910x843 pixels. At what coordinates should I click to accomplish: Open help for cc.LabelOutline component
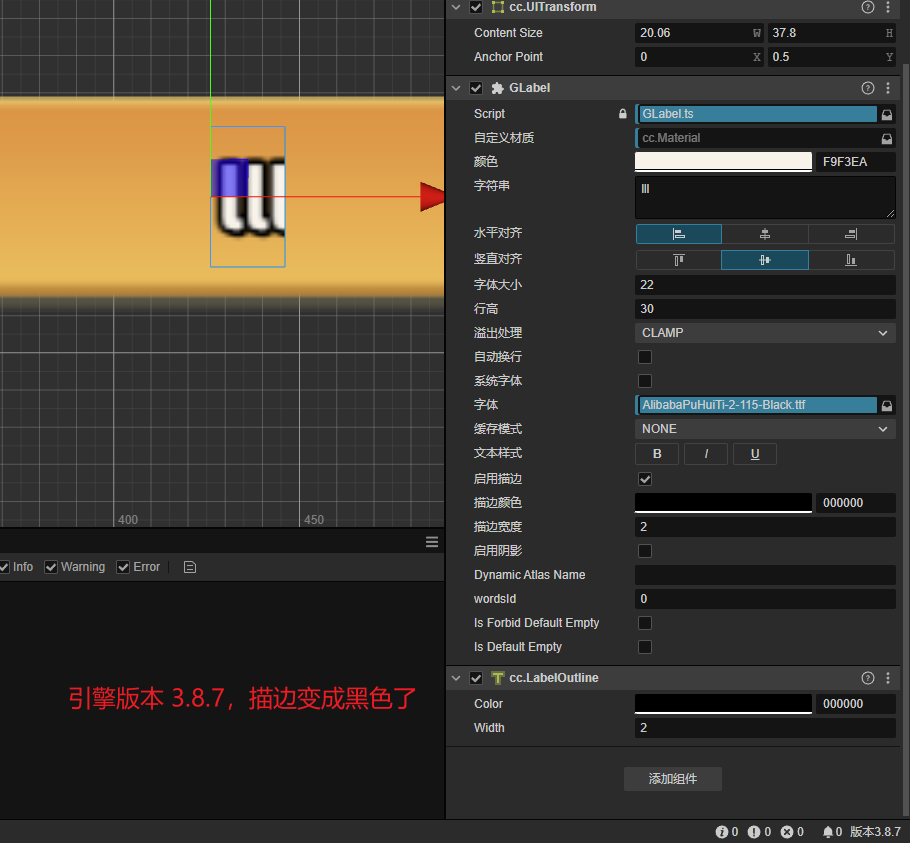[x=868, y=678]
